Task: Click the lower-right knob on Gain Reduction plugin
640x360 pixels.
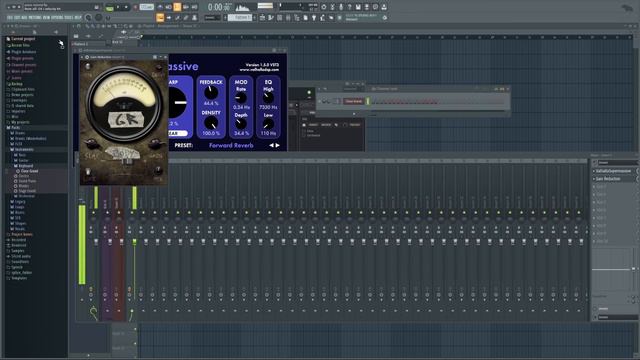Action: click(158, 171)
